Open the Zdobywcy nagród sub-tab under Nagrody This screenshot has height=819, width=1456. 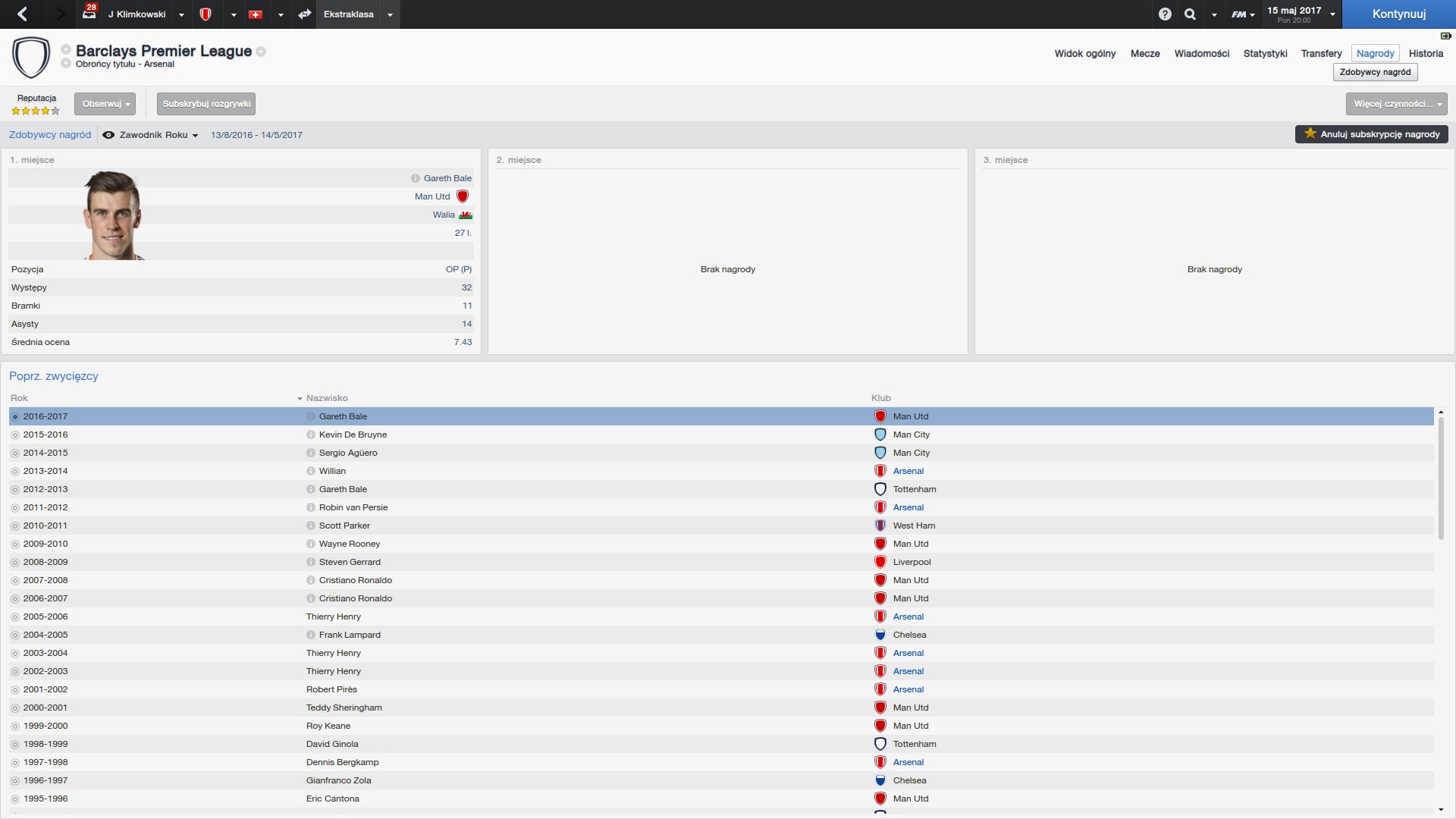[1375, 72]
